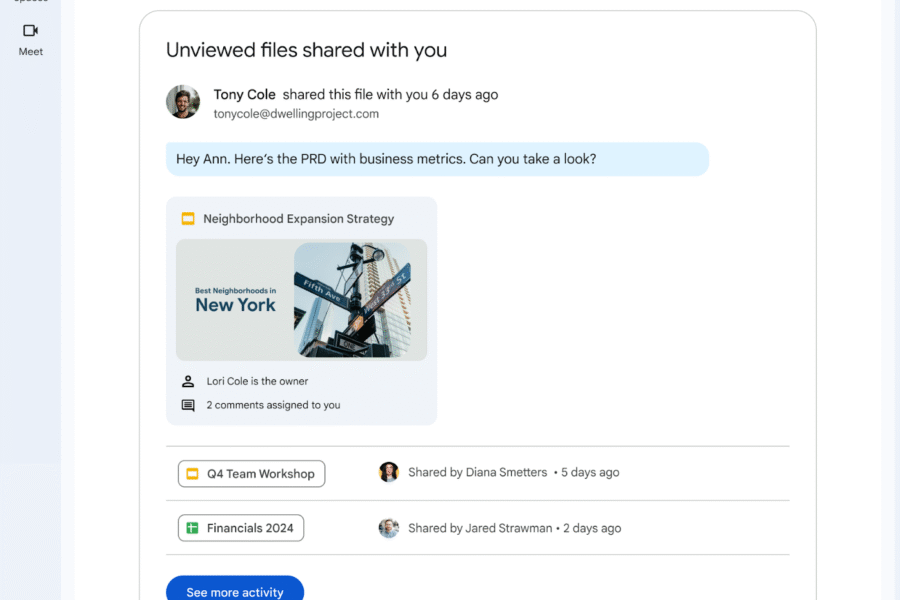This screenshot has width=900, height=600.
Task: Click the owner person icon on the file card
Action: click(188, 381)
